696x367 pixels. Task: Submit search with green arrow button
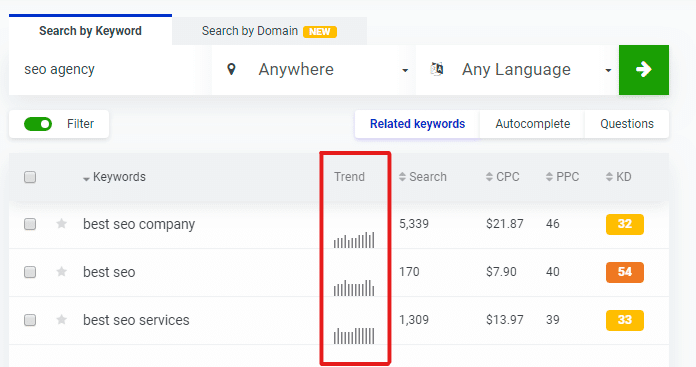(x=644, y=70)
